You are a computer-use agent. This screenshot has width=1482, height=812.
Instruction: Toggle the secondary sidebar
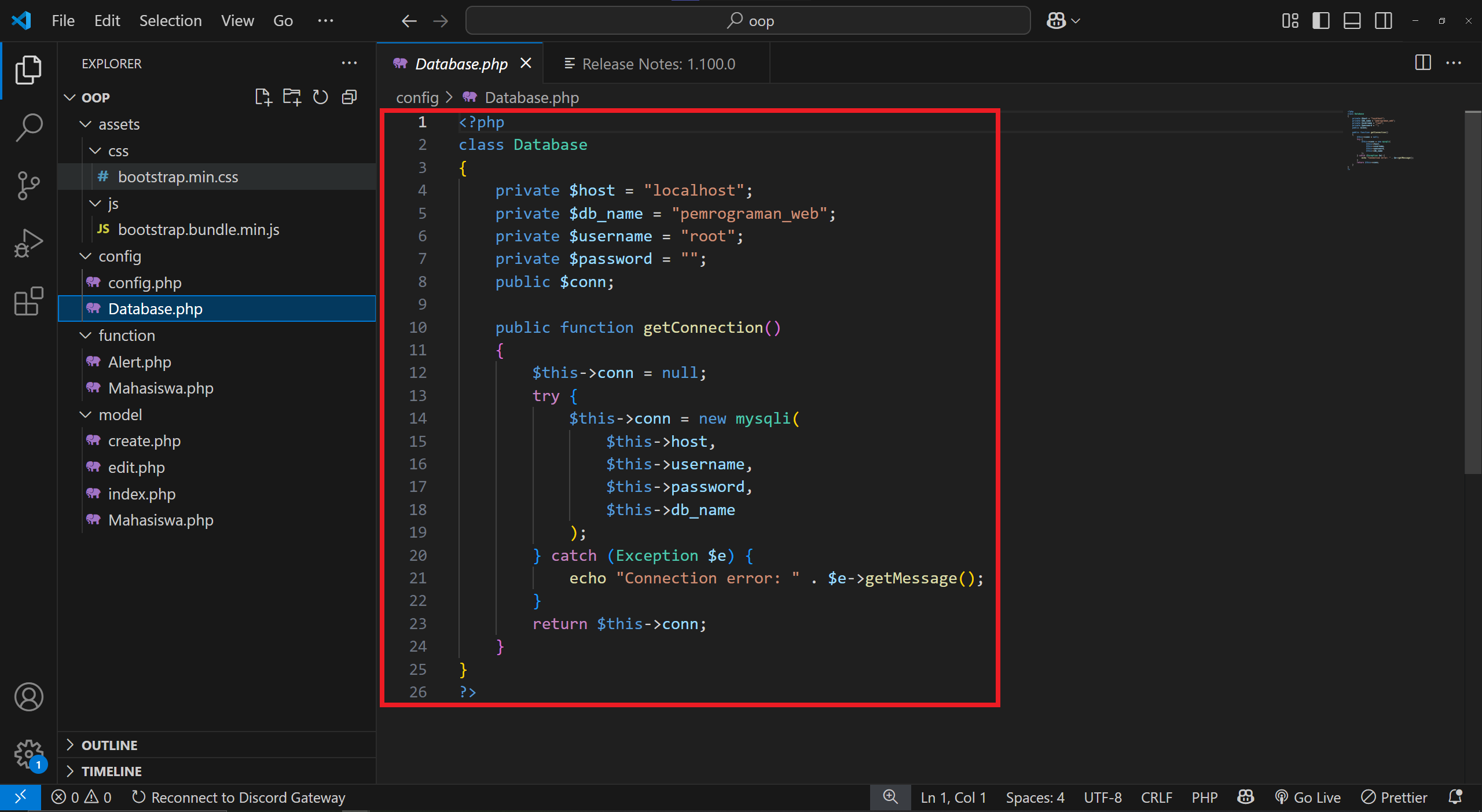click(1384, 20)
